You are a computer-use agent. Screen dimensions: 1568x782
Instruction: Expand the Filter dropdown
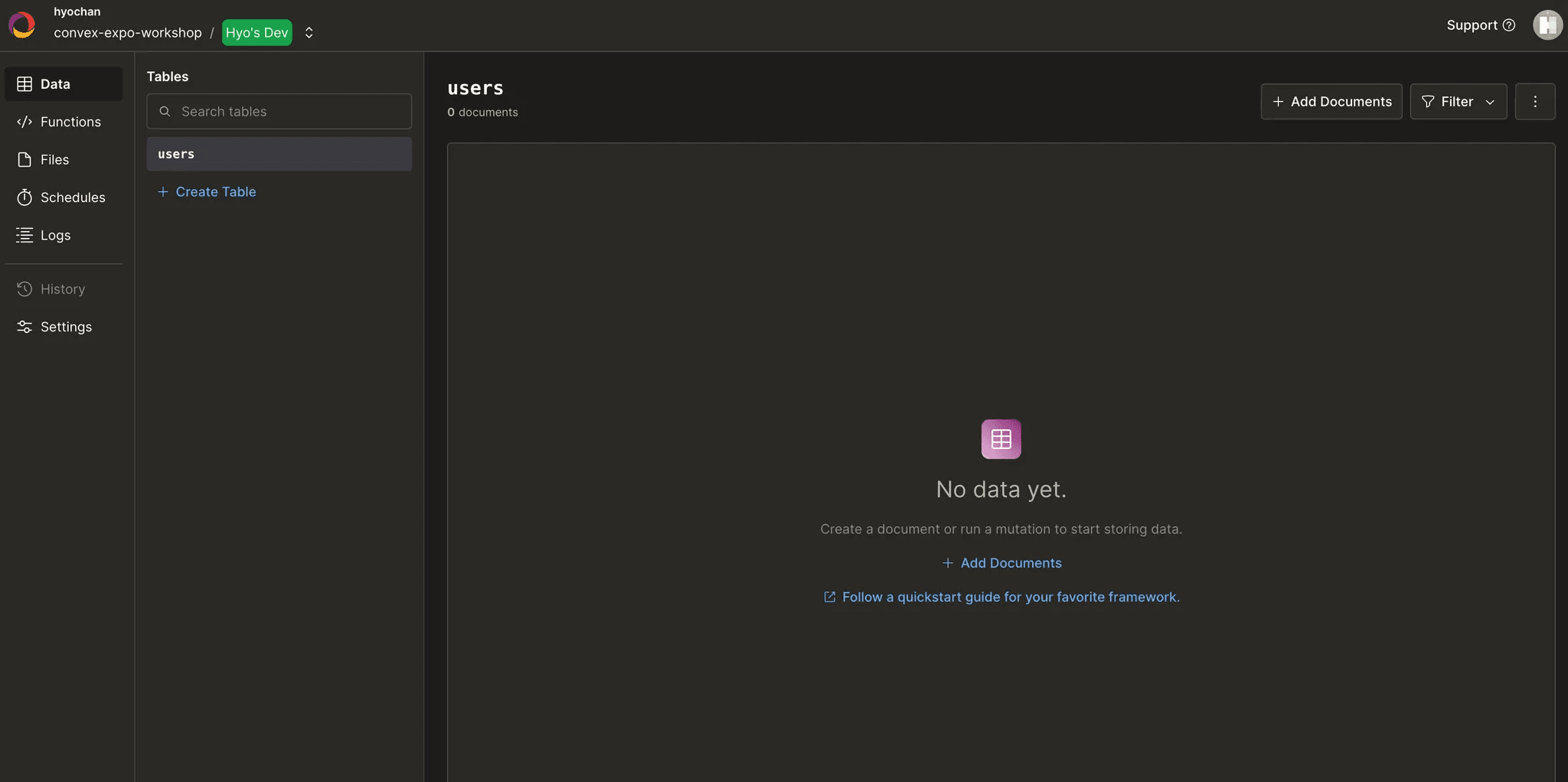1458,102
